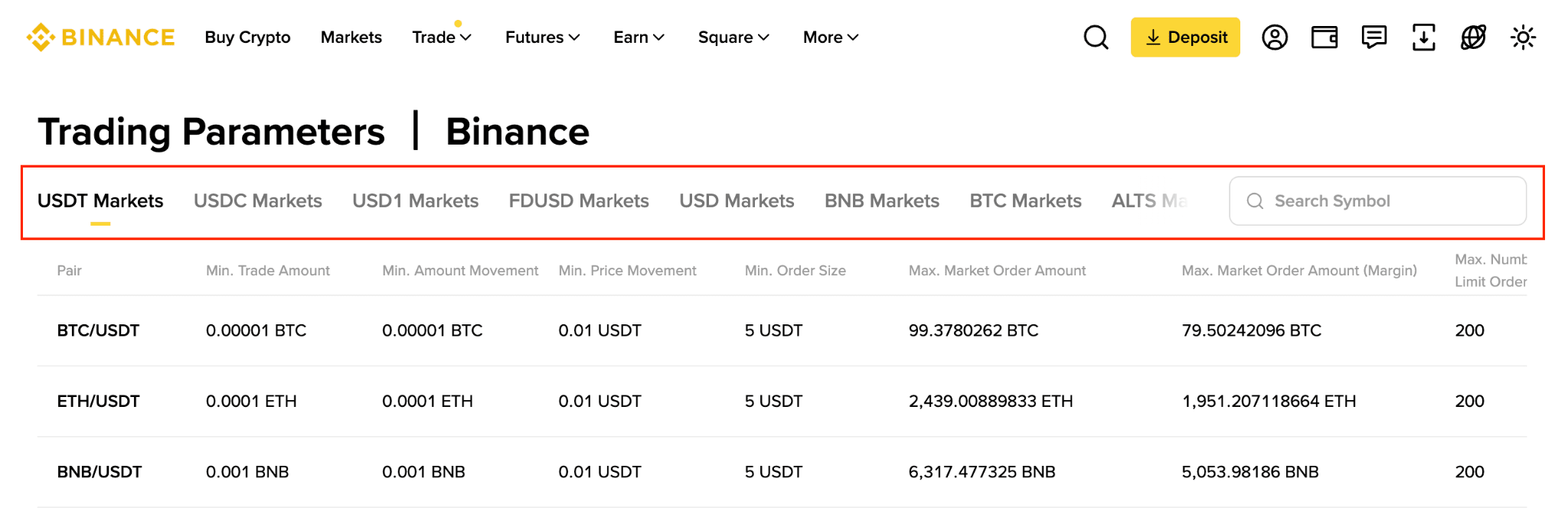This screenshot has height=511, width=1568.
Task: Open the wallet icon
Action: 1324,37
